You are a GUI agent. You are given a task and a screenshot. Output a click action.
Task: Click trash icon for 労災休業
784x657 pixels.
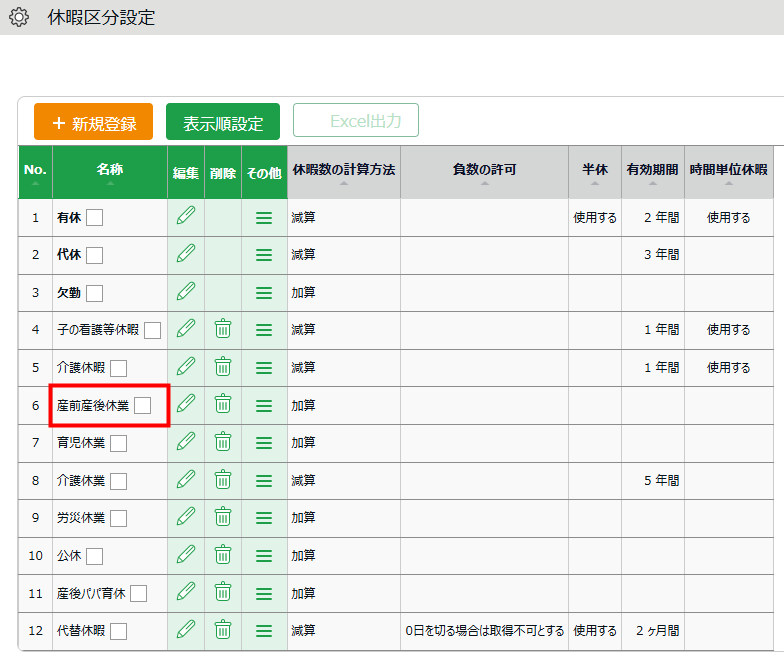pos(222,517)
